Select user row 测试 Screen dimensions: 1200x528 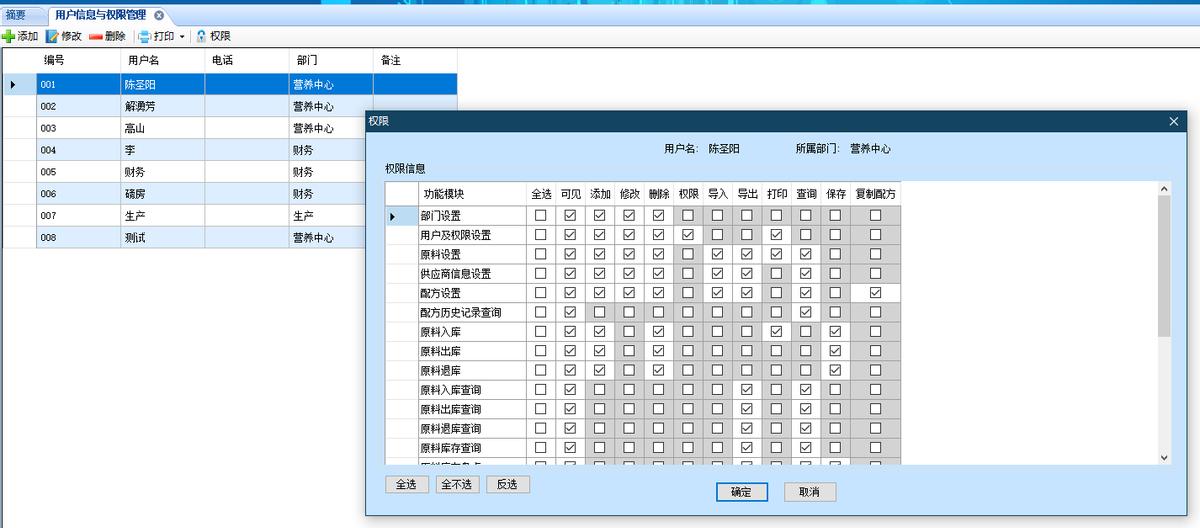point(185,238)
